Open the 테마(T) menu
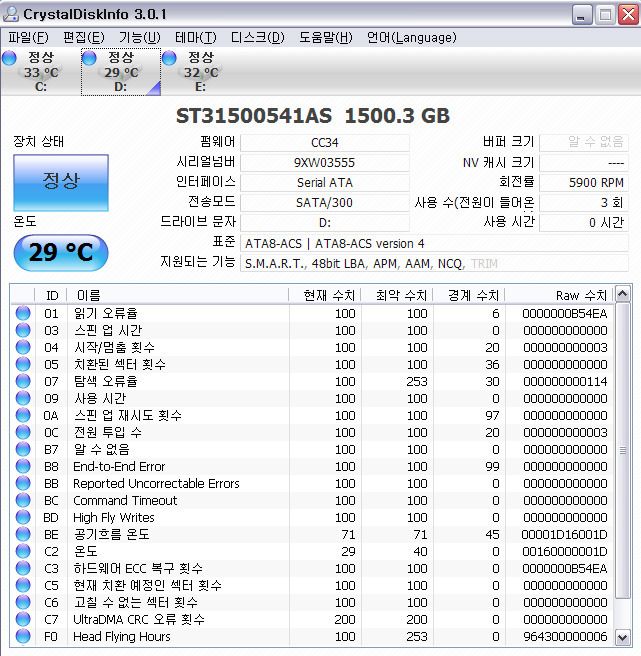The image size is (641, 656). tap(195, 38)
